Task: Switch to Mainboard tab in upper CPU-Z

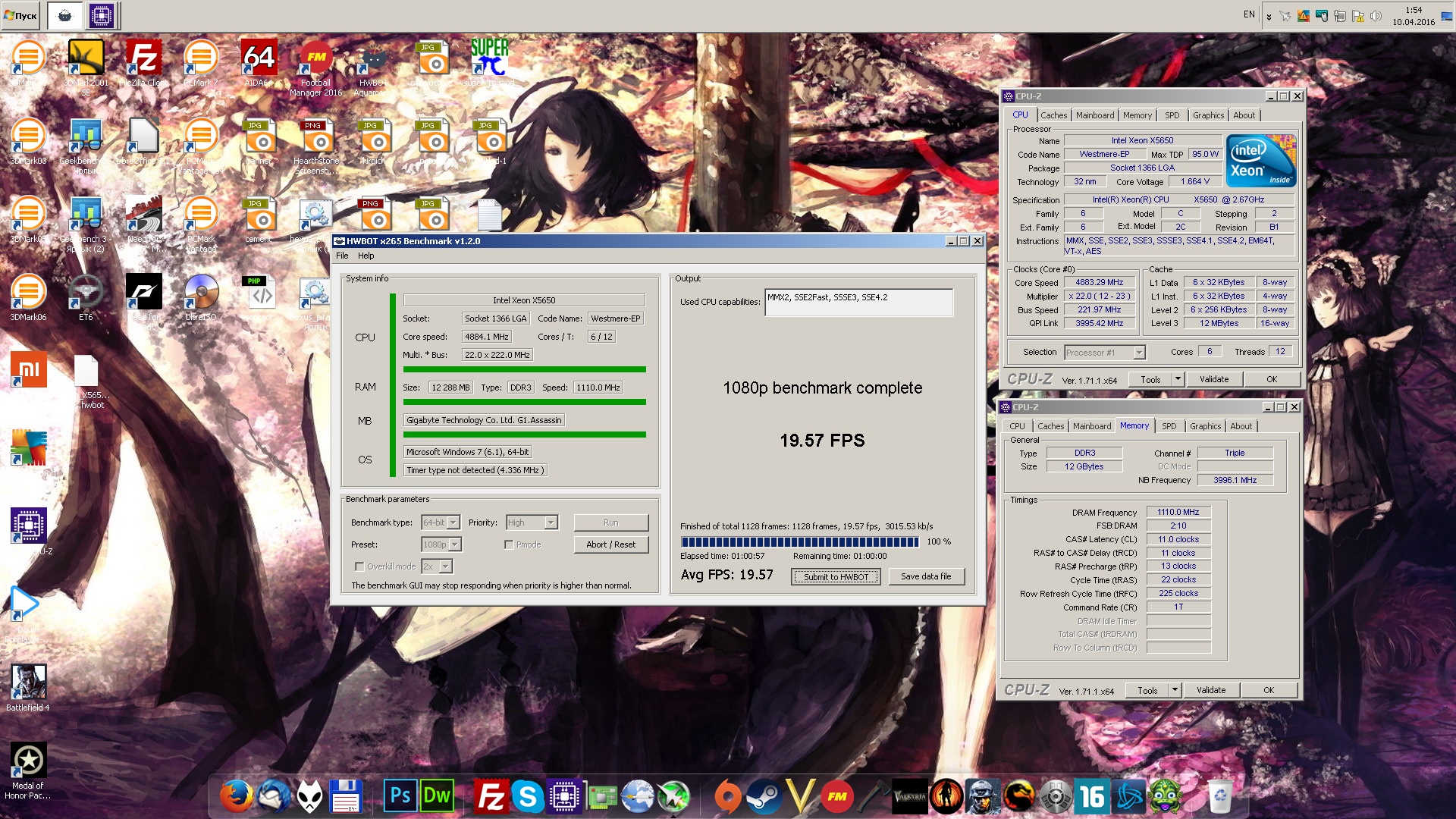Action: coord(1095,115)
